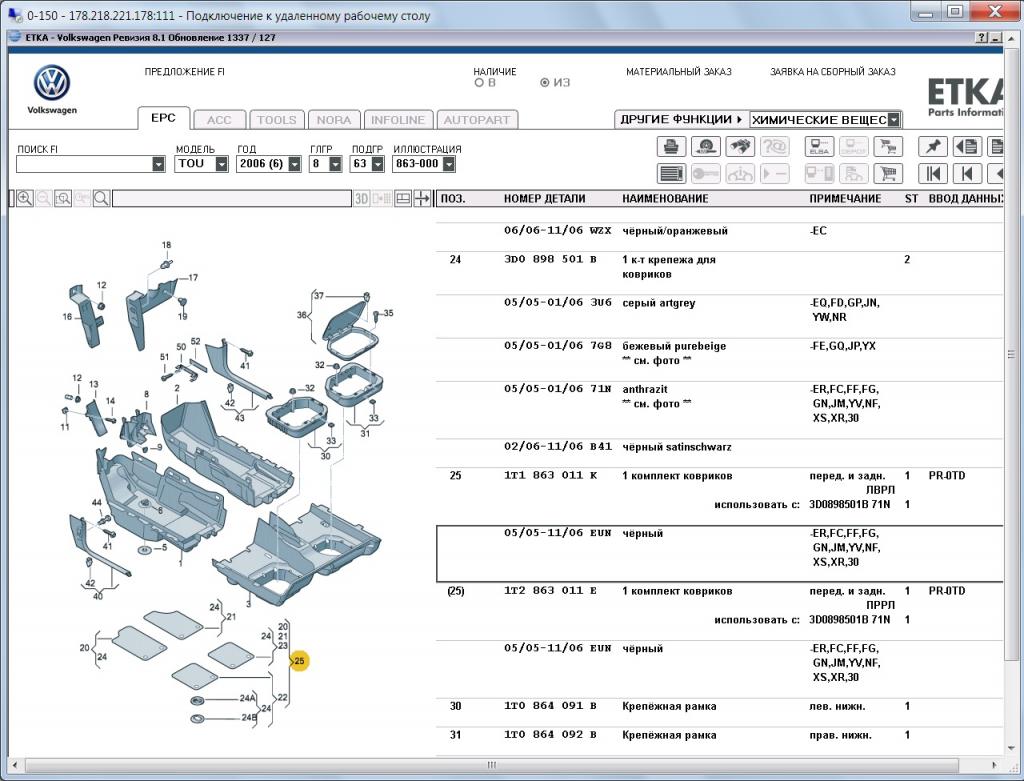This screenshot has height=781, width=1024.
Task: Open the ИЛЛЮСТРАЦИЯ dropdown showing 863-000
Action: (x=449, y=165)
